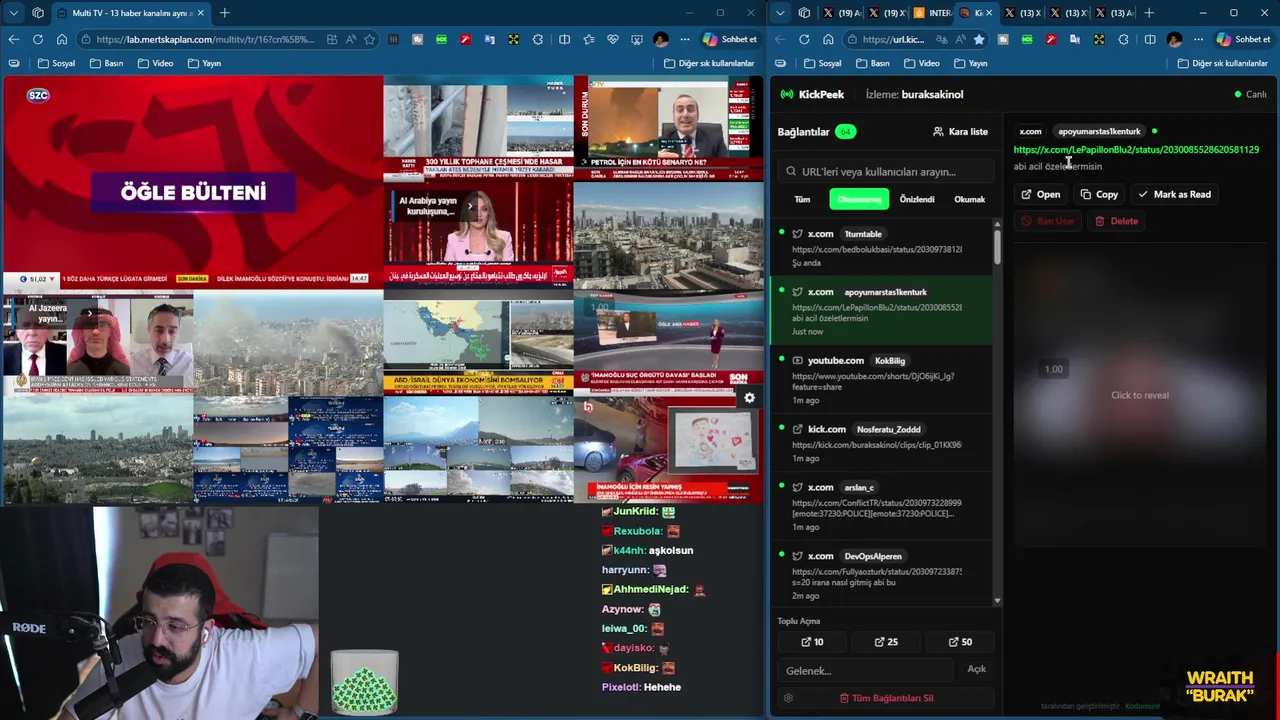The image size is (1280, 720).
Task: Toggle split screen in left browser
Action: (x=564, y=40)
